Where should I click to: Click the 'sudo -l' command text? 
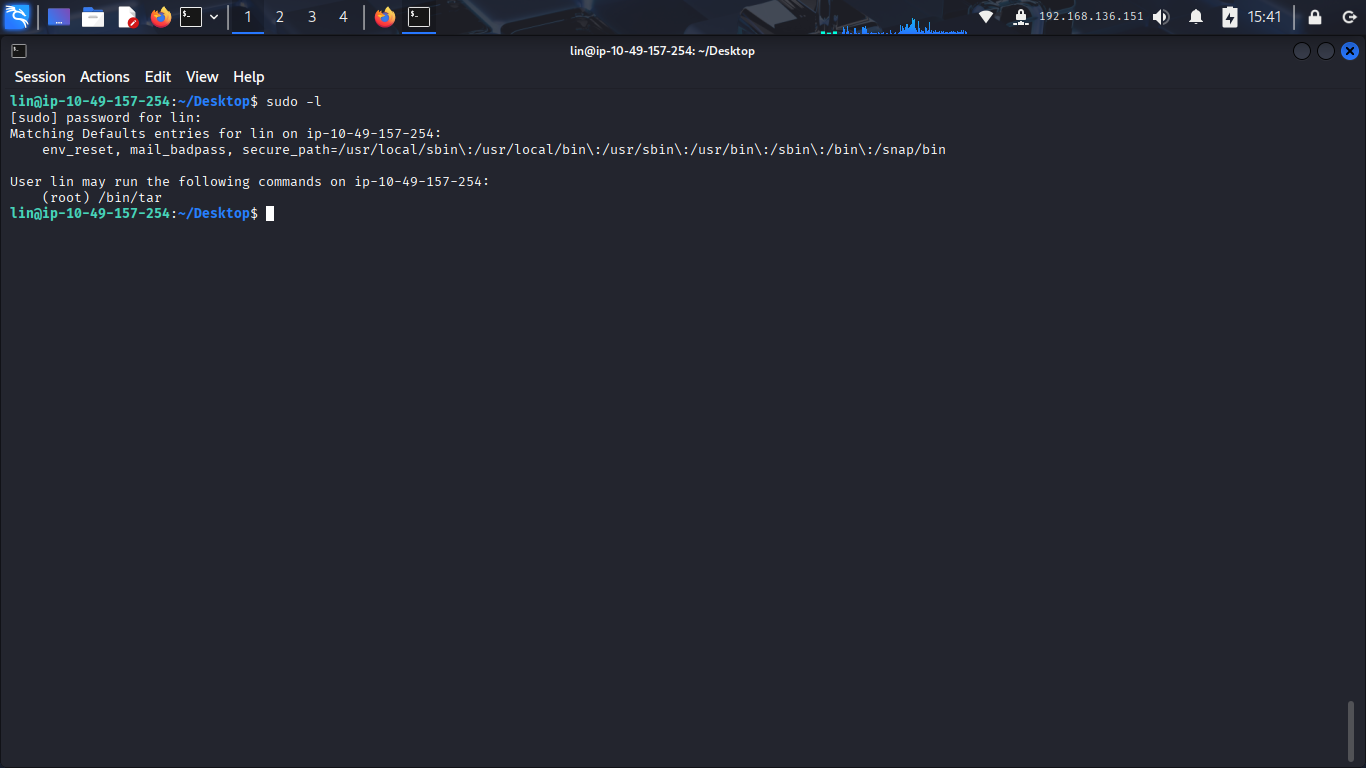click(x=294, y=102)
